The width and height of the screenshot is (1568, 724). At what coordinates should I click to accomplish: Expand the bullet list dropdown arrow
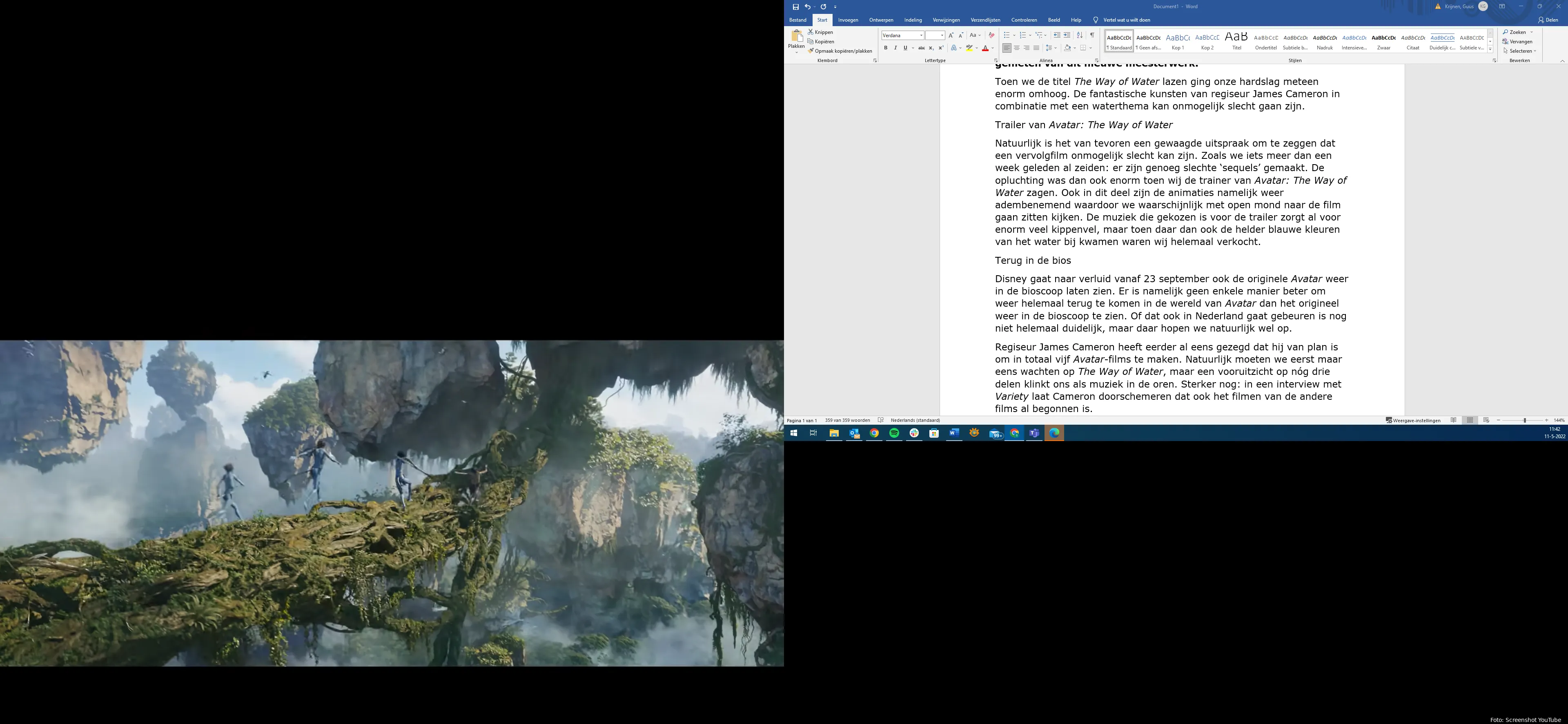pyautogui.click(x=1014, y=35)
